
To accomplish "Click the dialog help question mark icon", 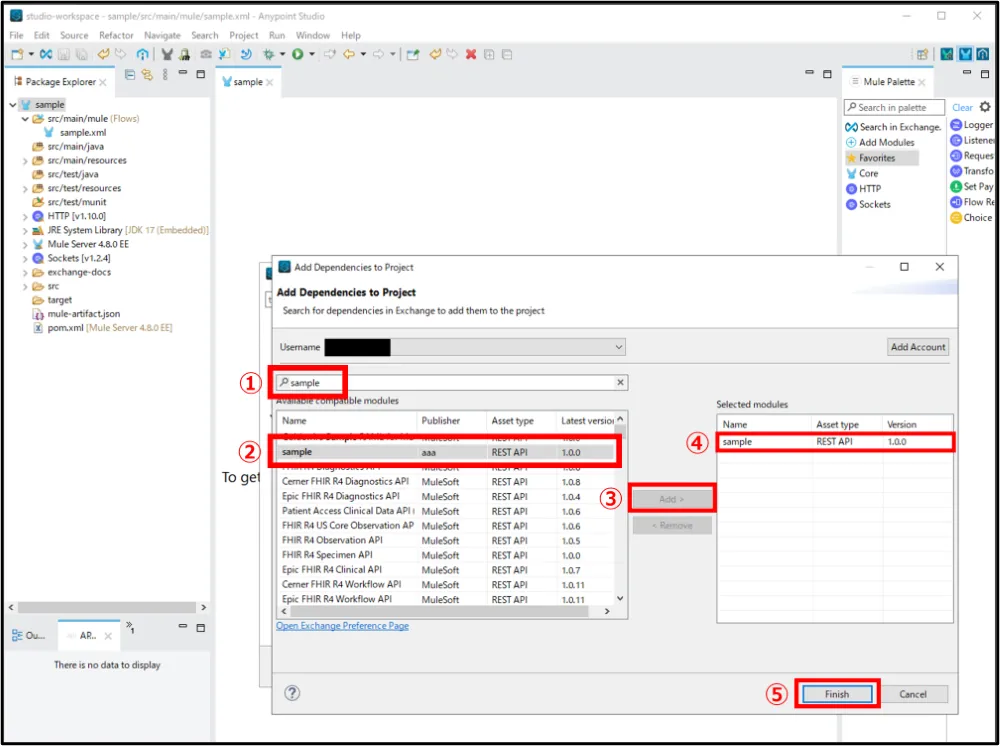I will 292,693.
